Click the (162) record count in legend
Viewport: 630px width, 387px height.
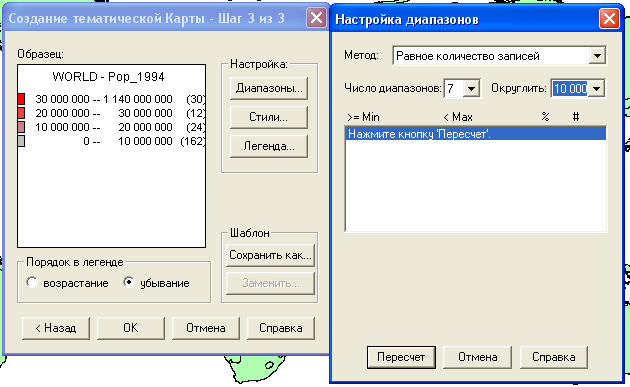(x=193, y=141)
